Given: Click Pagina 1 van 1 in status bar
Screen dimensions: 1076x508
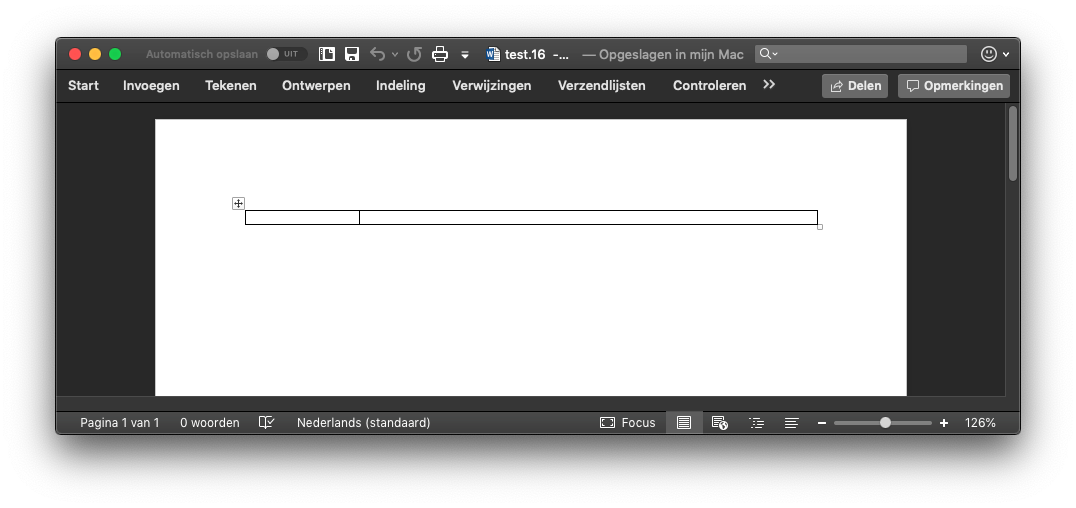Looking at the screenshot, I should point(119,423).
